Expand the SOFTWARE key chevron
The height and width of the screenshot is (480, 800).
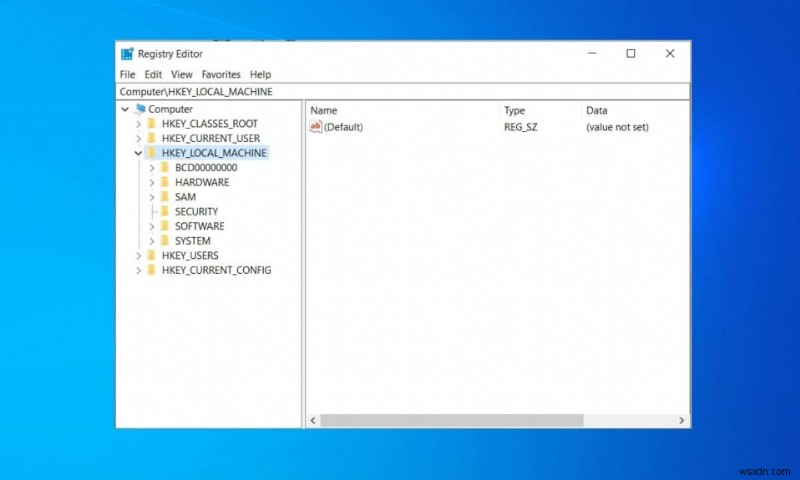152,226
